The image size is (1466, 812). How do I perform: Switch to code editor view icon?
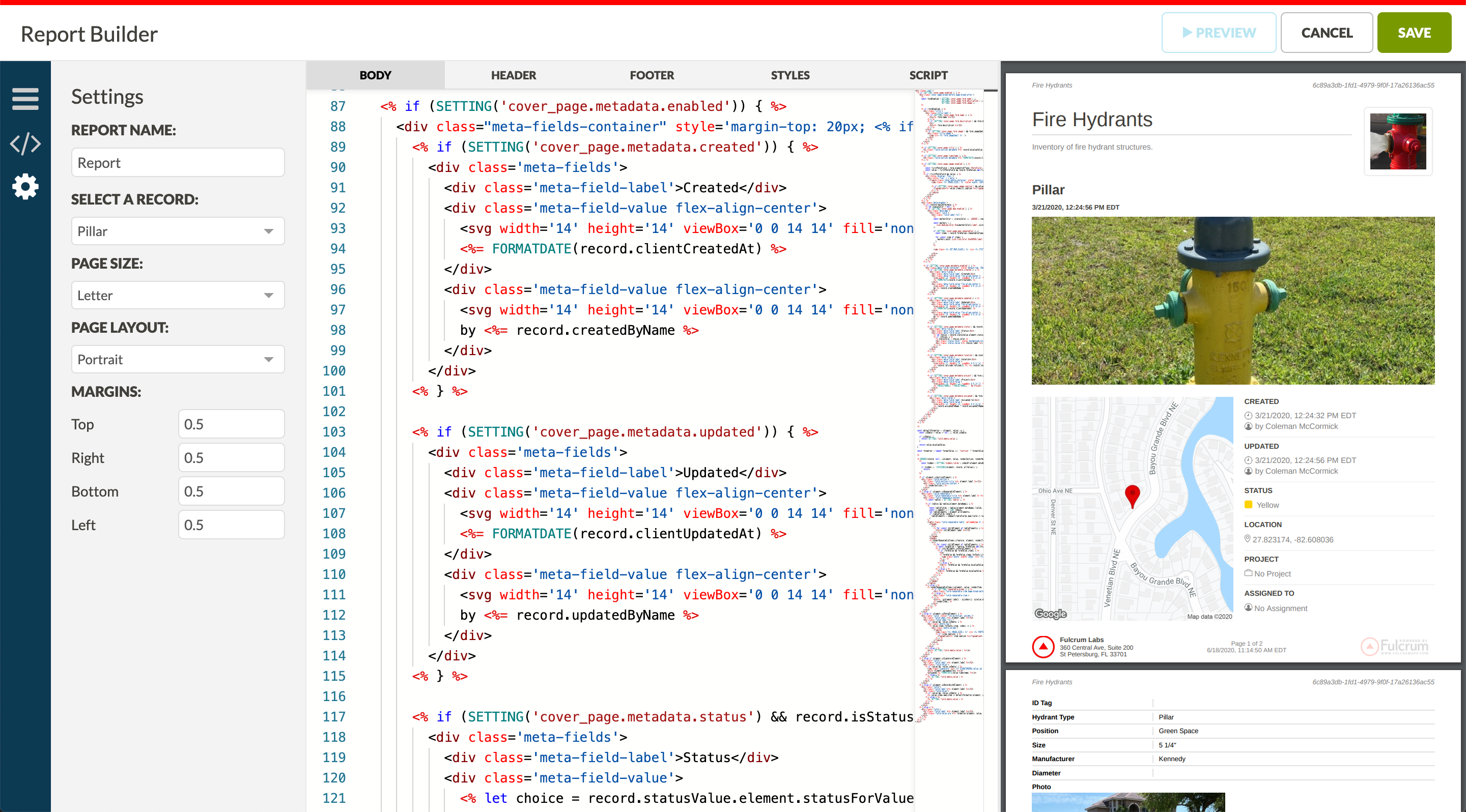pos(25,143)
